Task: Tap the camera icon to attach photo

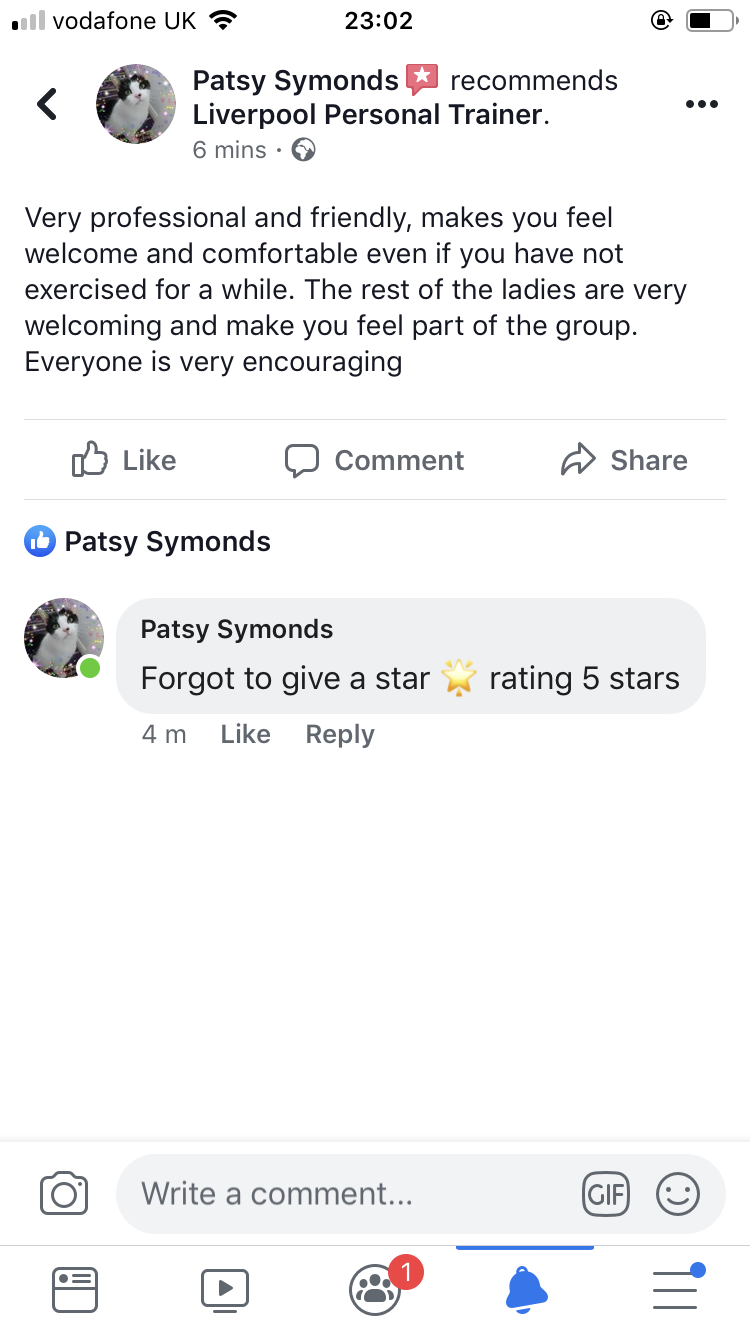Action: click(64, 1193)
